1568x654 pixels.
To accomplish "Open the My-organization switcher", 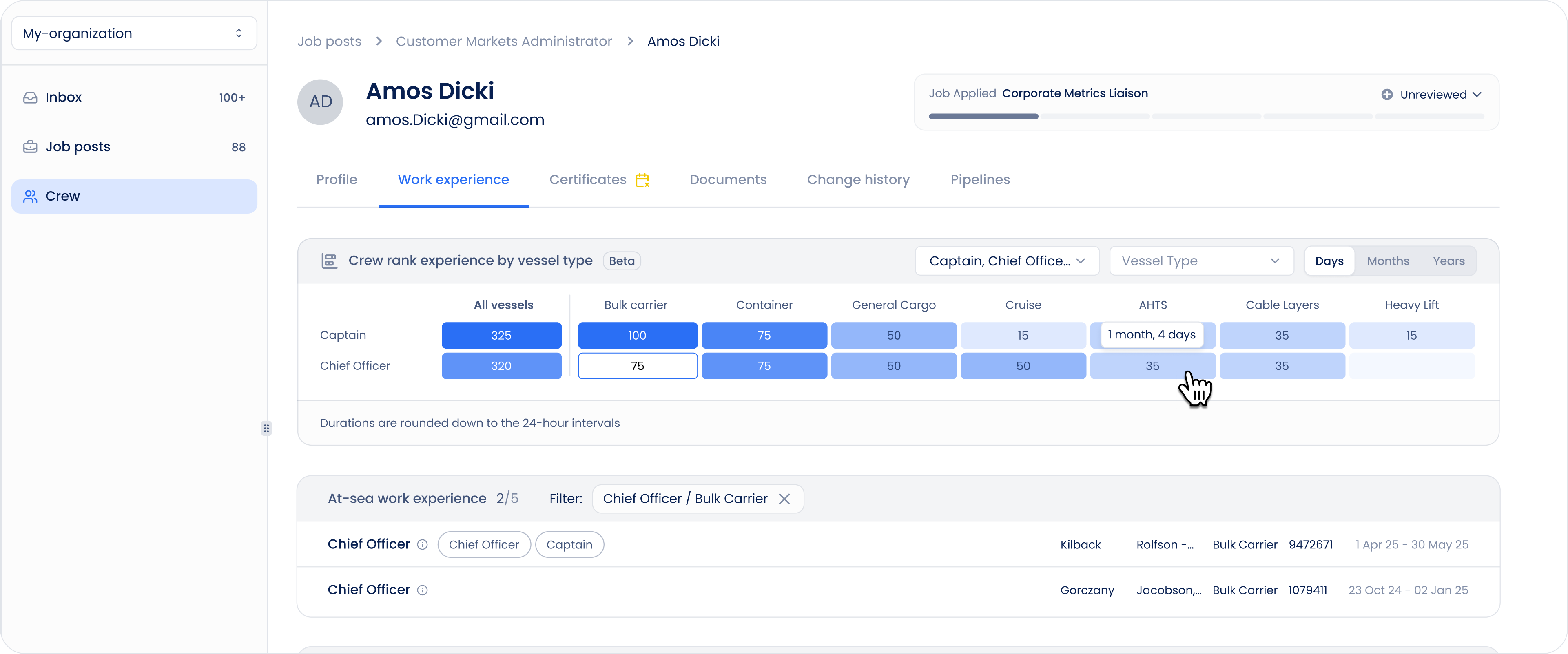I will pyautogui.click(x=134, y=33).
